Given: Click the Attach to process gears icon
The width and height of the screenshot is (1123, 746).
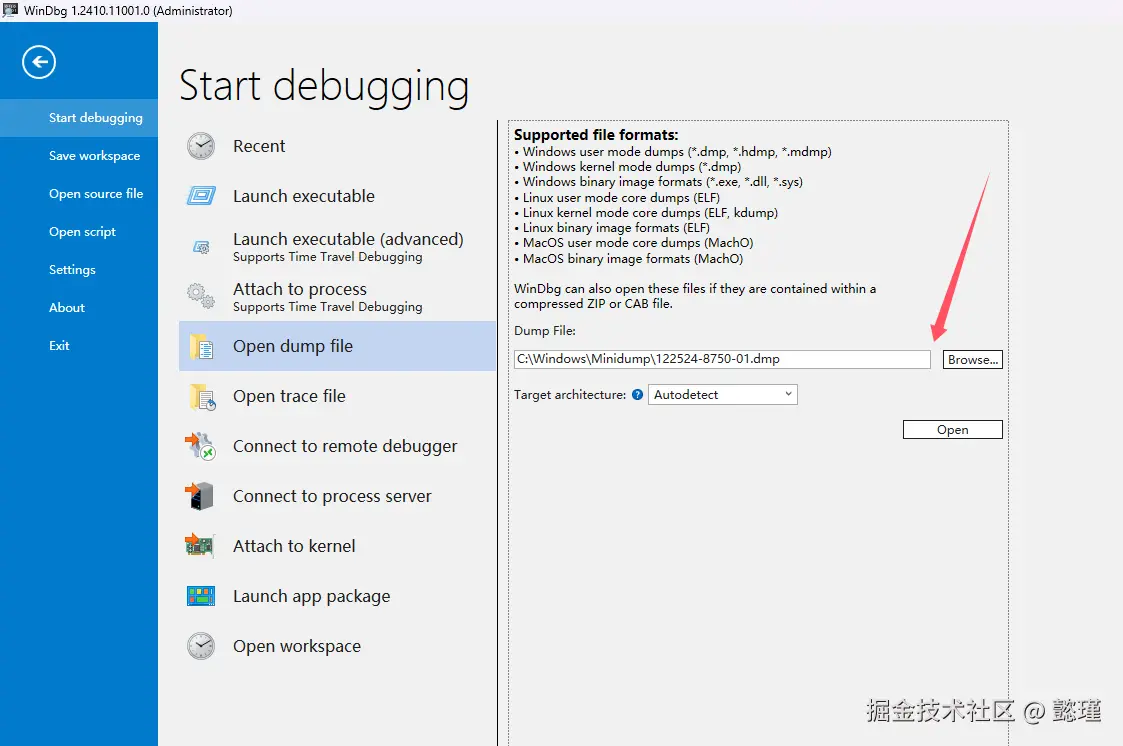Looking at the screenshot, I should point(201,296).
